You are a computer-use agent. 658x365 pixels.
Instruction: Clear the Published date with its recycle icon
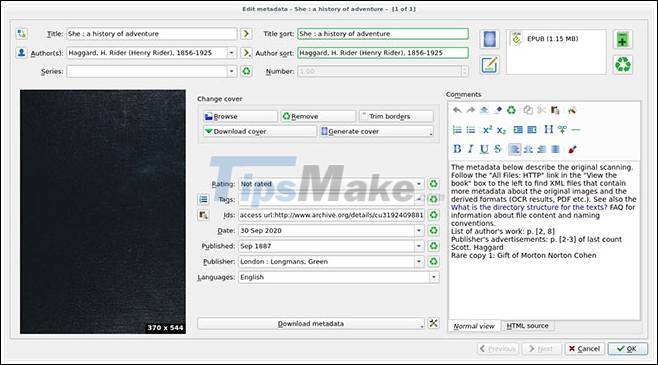(x=433, y=246)
